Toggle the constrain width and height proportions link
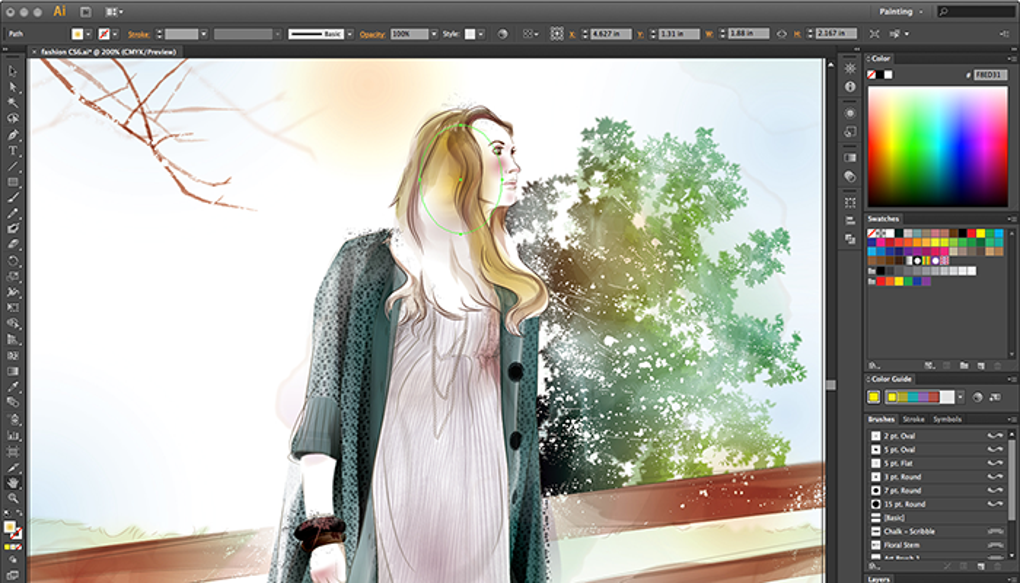 (782, 34)
